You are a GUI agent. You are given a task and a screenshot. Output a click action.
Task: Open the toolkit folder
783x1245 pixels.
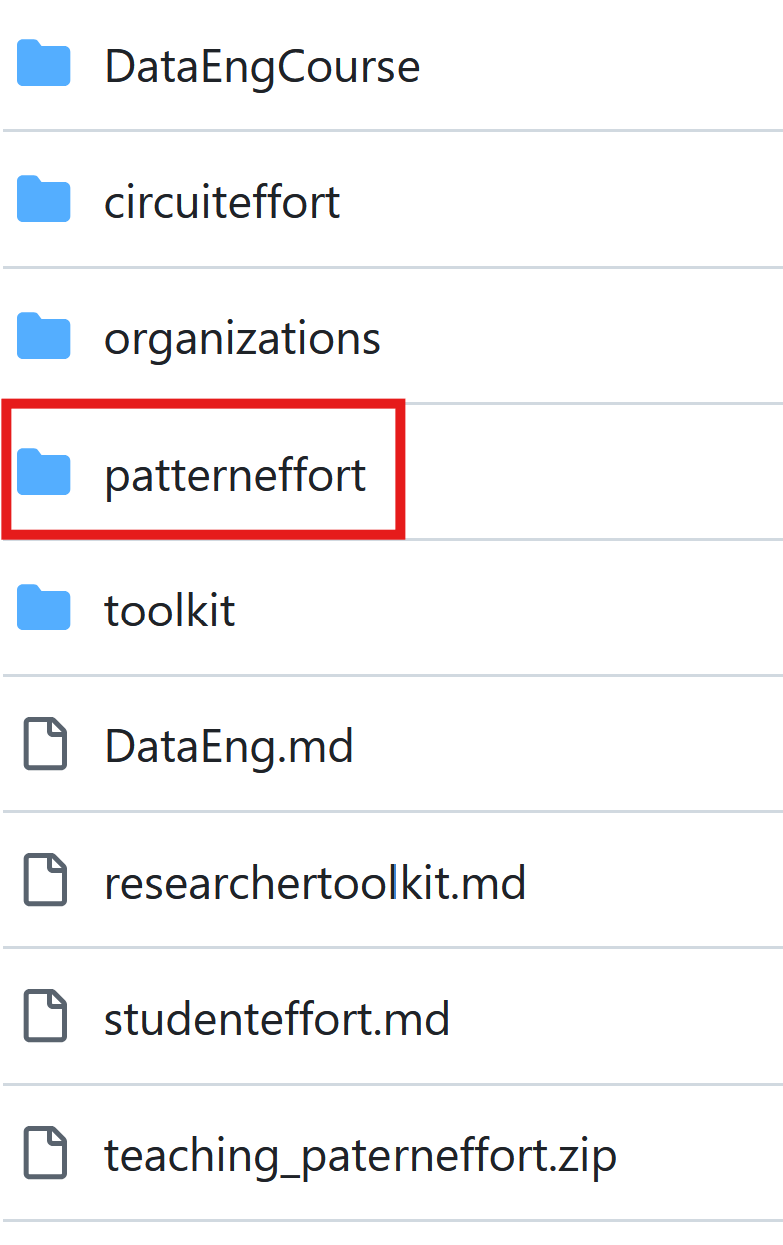coord(170,608)
